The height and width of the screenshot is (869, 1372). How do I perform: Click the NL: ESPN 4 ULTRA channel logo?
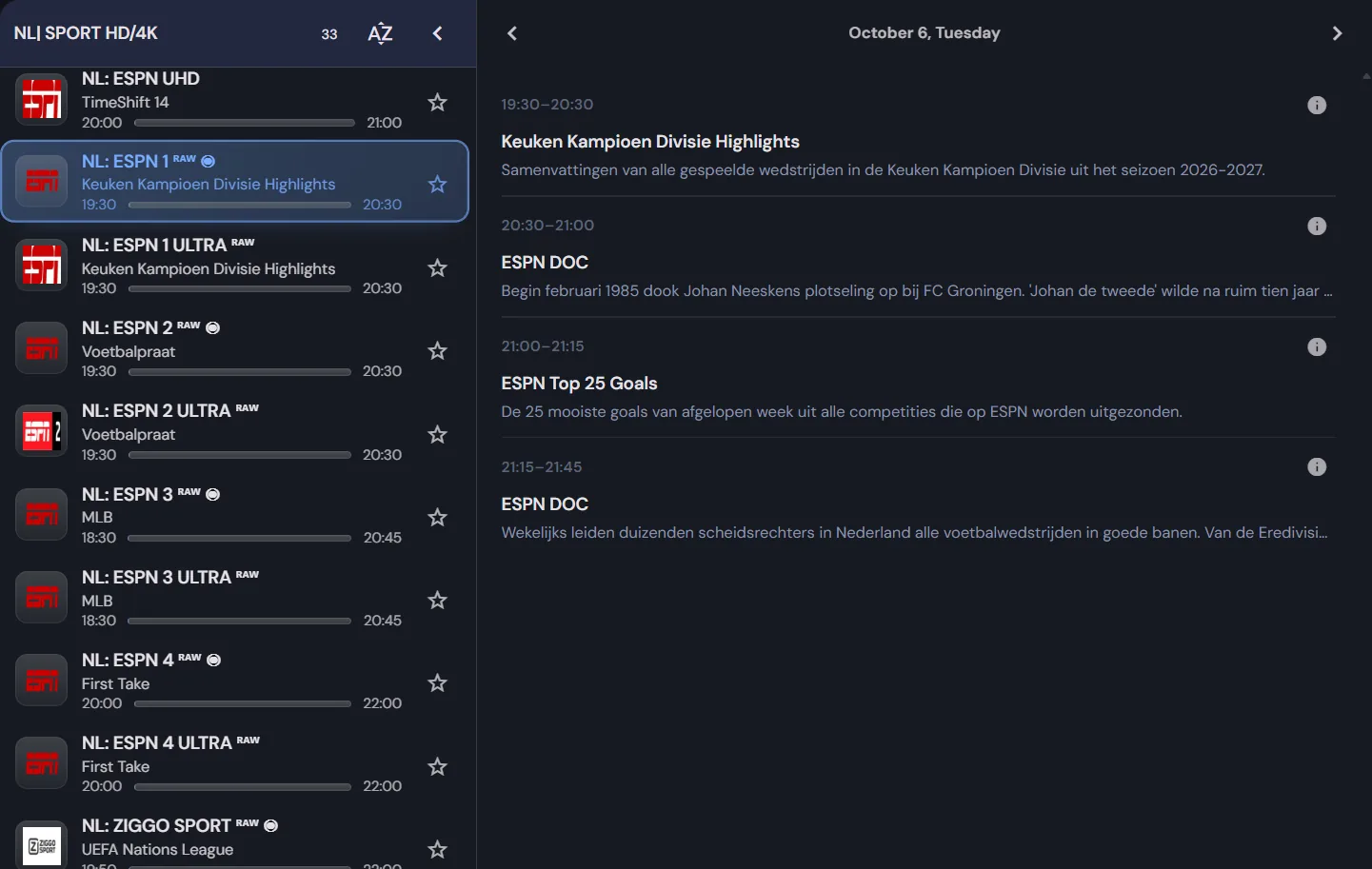(42, 763)
